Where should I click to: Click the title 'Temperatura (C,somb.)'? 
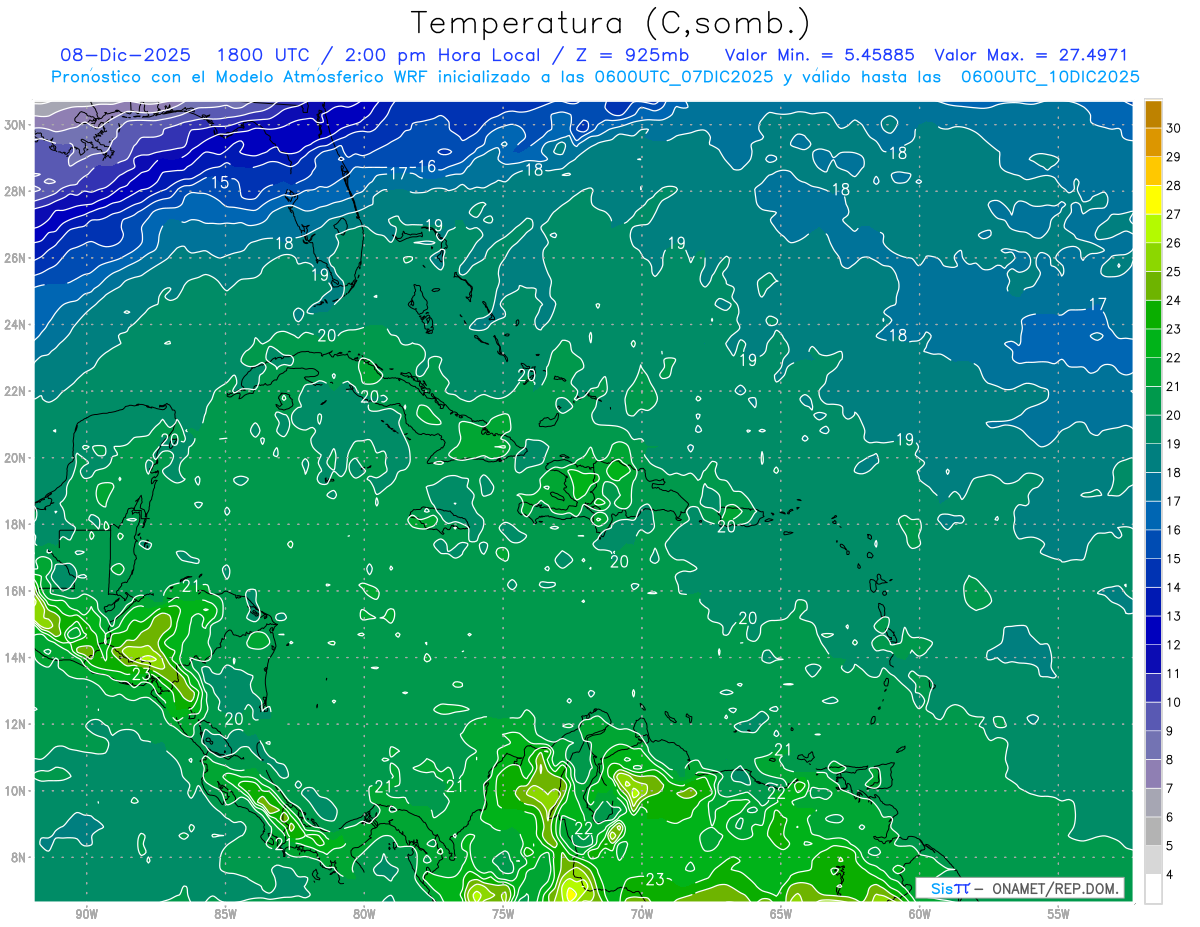(611, 23)
